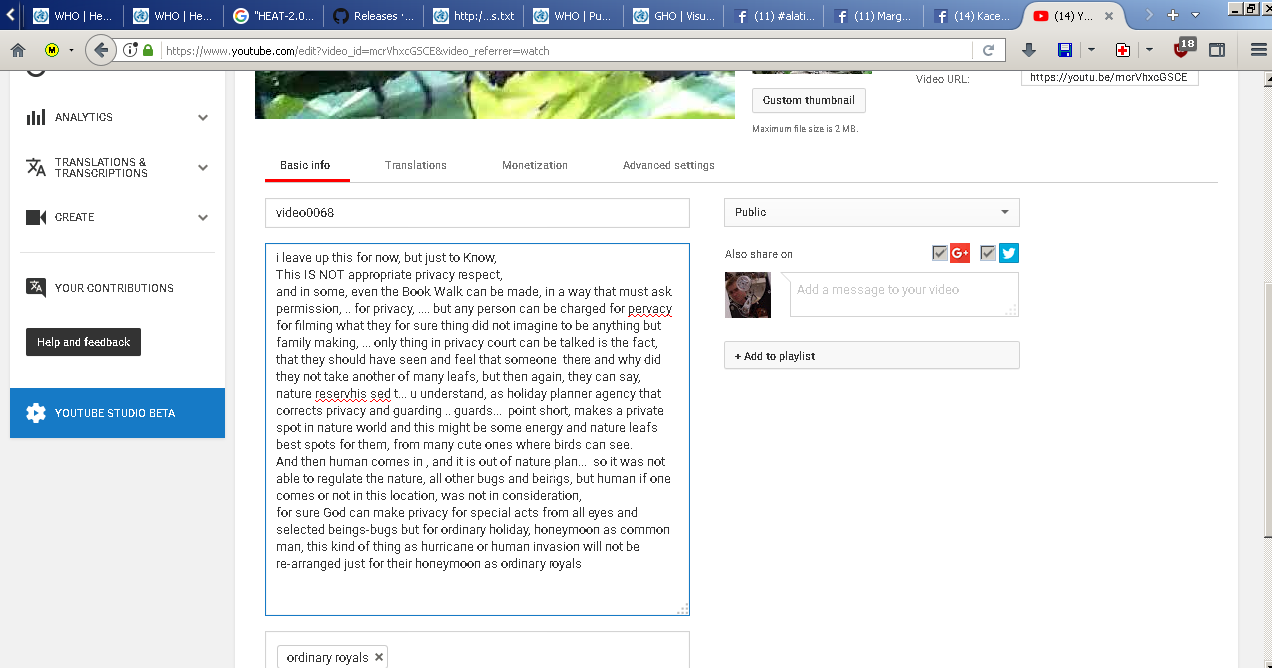The height and width of the screenshot is (668, 1272).
Task: Expand the Analytics chevron
Action: click(x=203, y=117)
